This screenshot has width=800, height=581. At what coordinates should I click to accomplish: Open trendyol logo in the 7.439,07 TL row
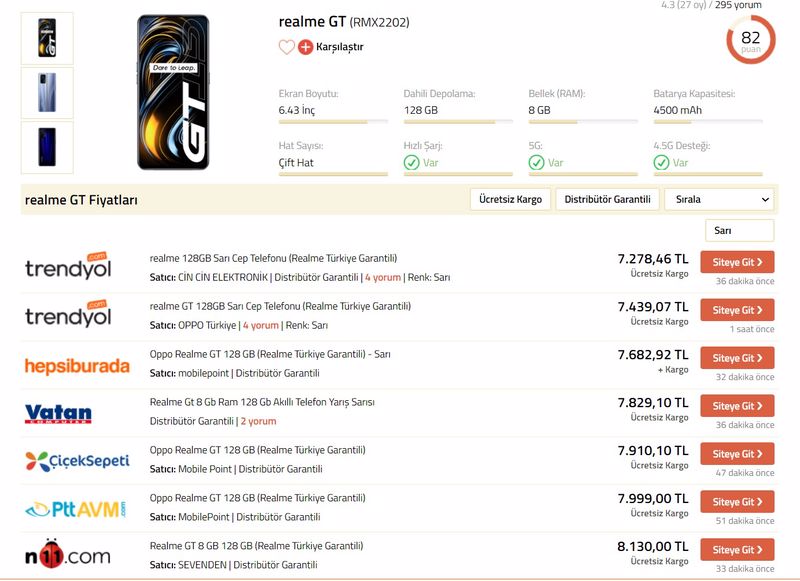[x=68, y=314]
